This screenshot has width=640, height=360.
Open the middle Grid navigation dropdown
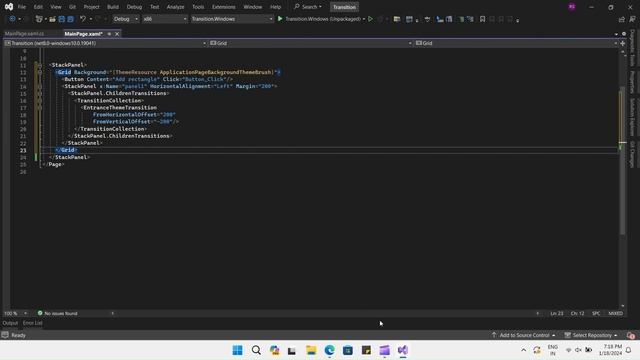311,43
